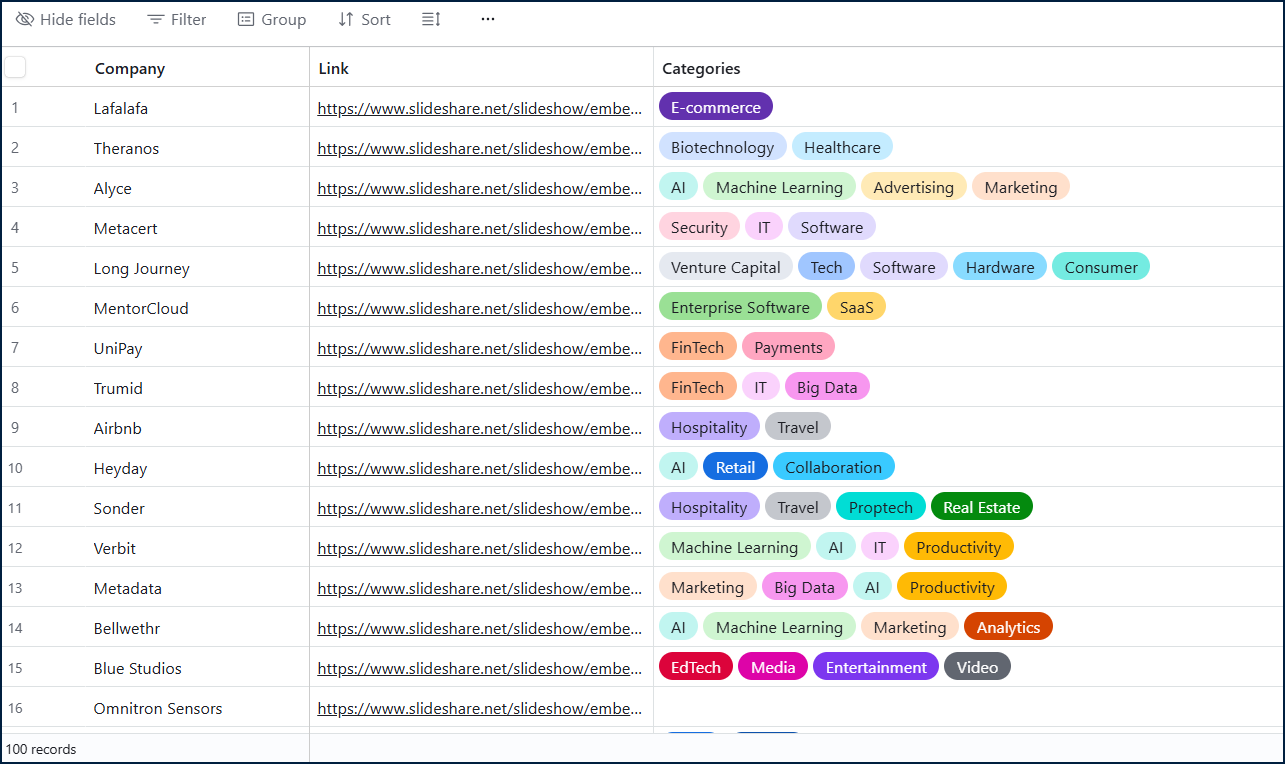
Task: Click the E-commerce tag for Lafalafa
Action: (x=716, y=107)
